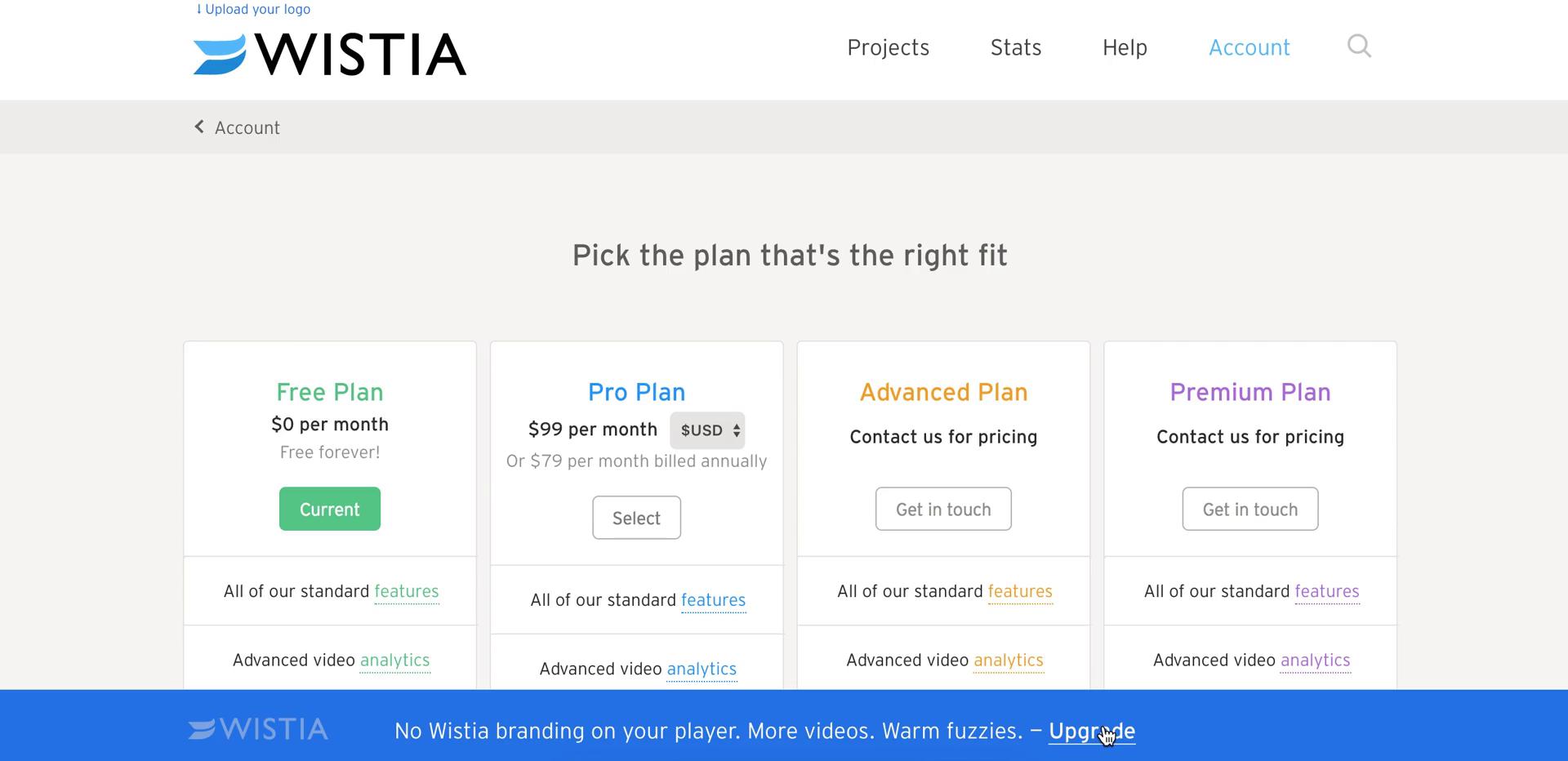
Task: Go to the Stats menu item
Action: 1016,47
